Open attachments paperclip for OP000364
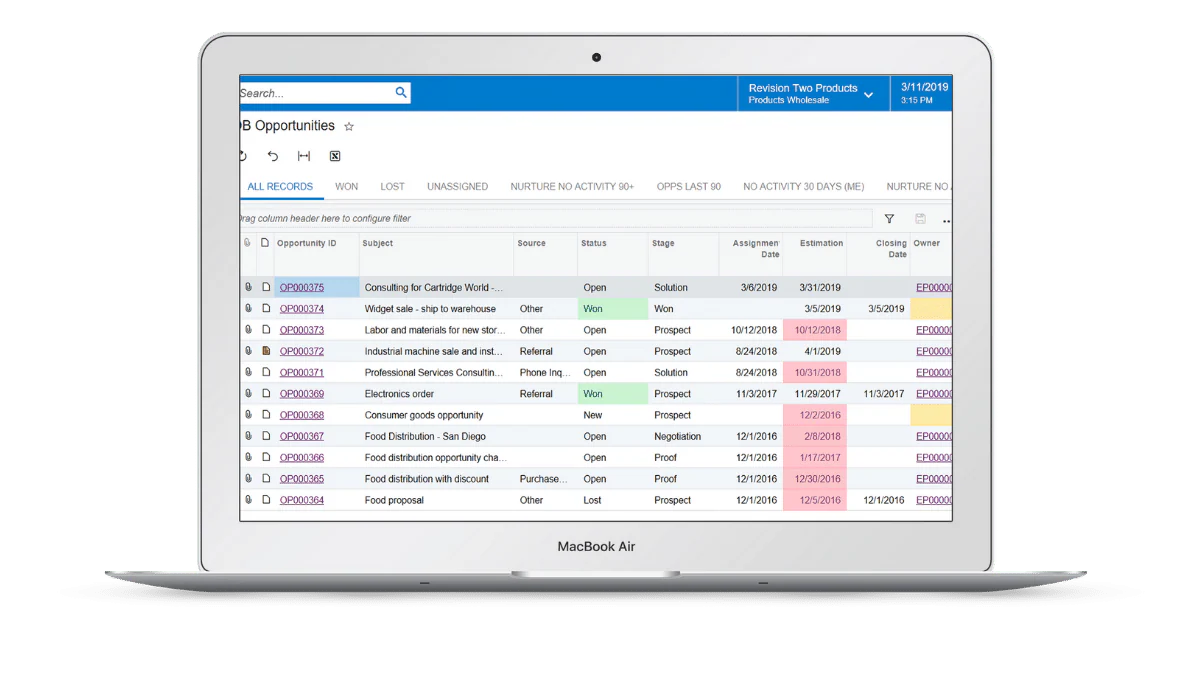Screen dimensions: 1200x675 point(248,500)
